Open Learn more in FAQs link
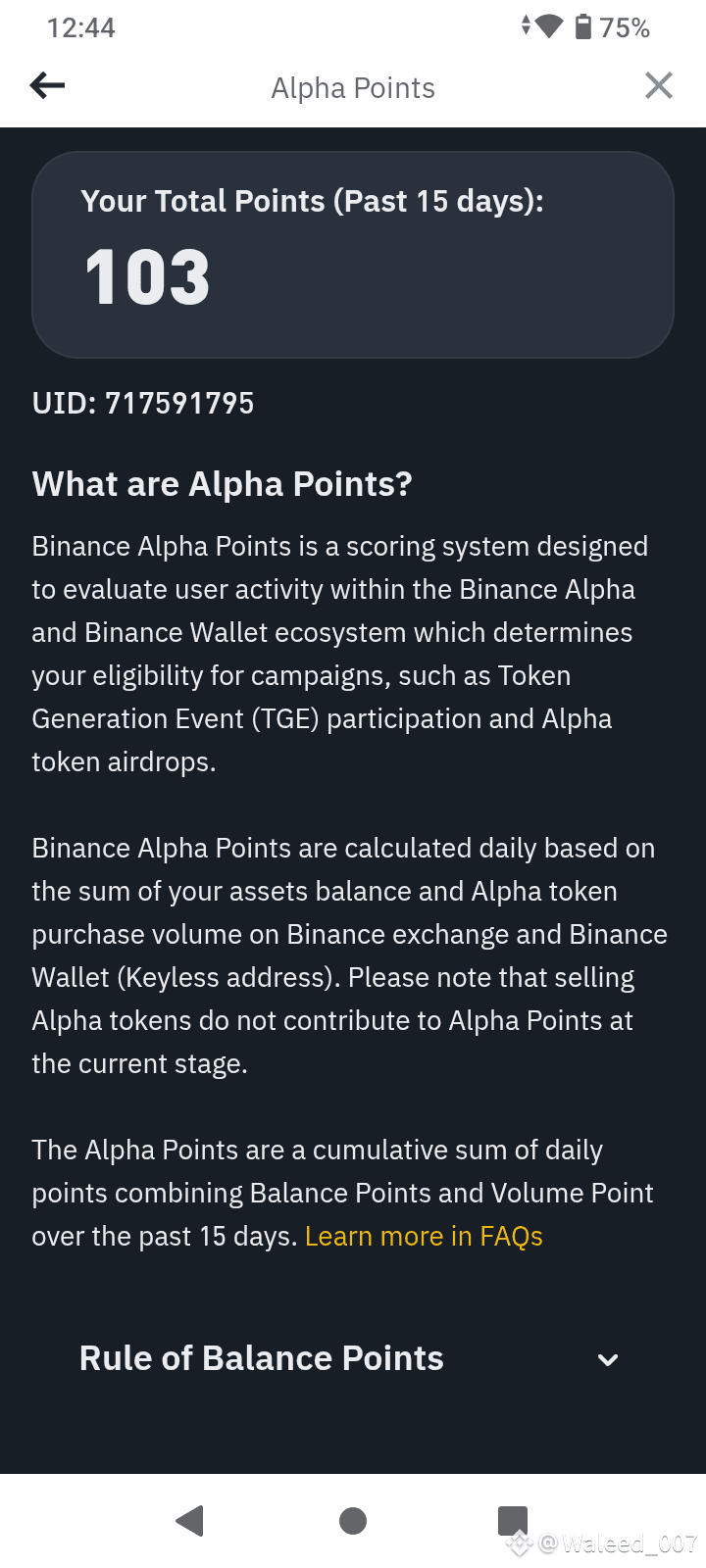This screenshot has height=1568, width=706. point(424,1237)
